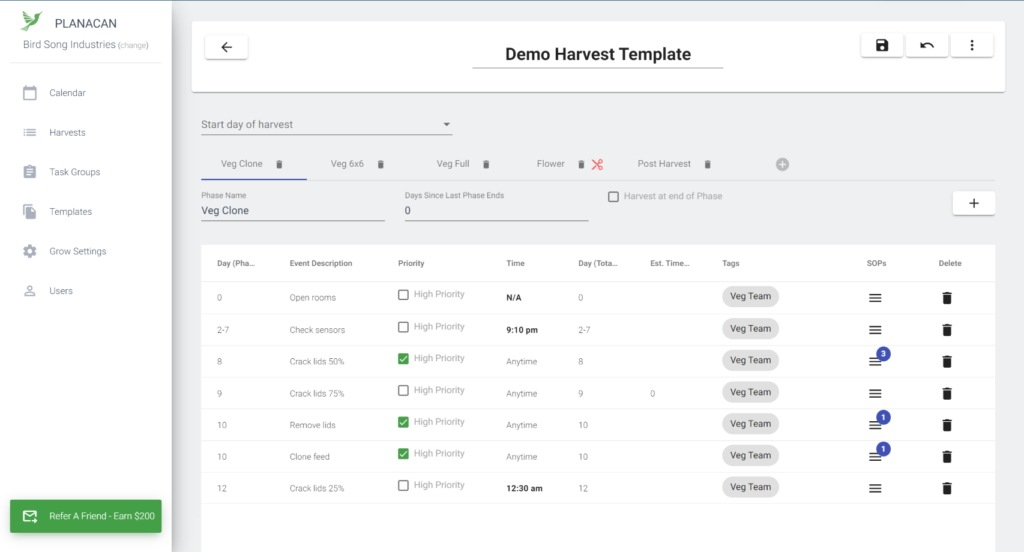Image resolution: width=1024 pixels, height=552 pixels.
Task: Delete the Crack lids 25% event
Action: coord(947,488)
